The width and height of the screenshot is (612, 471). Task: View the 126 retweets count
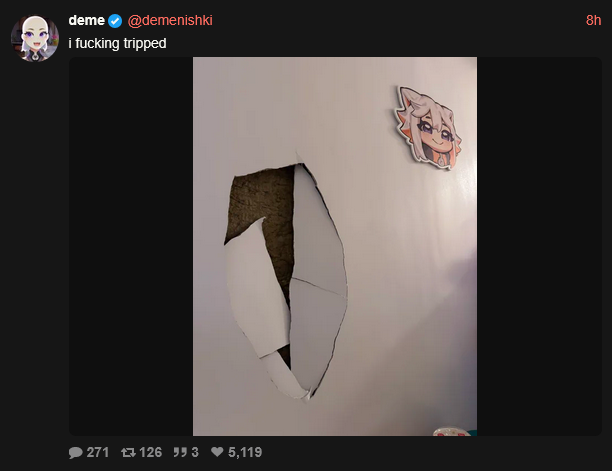(x=150, y=452)
